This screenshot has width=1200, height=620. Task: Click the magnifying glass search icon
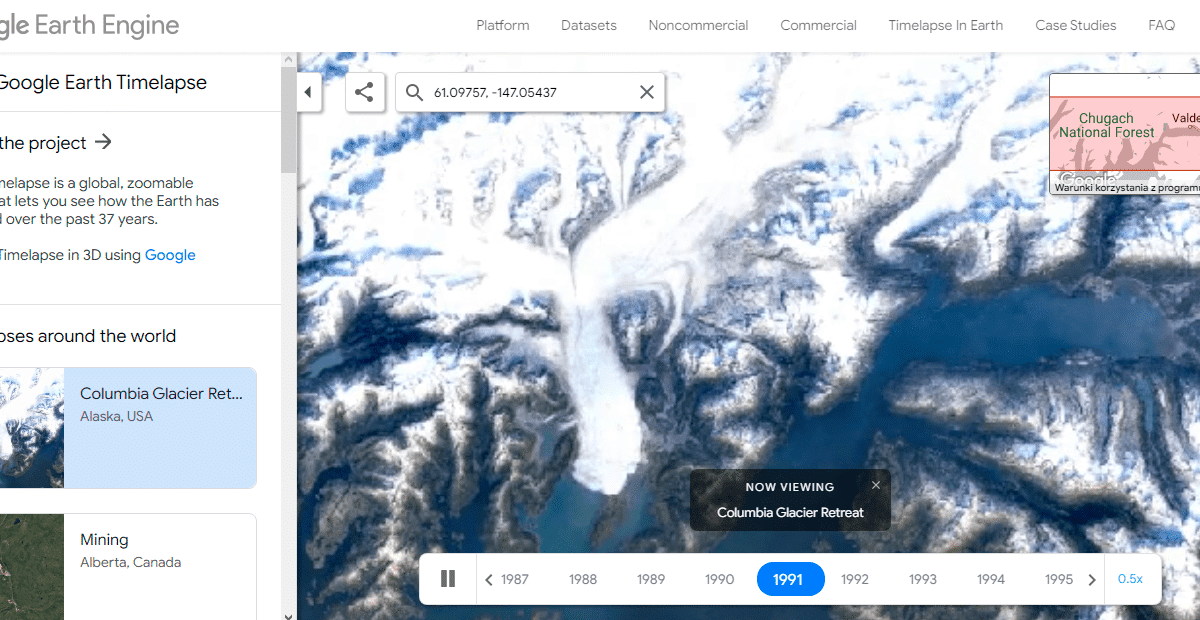[414, 91]
